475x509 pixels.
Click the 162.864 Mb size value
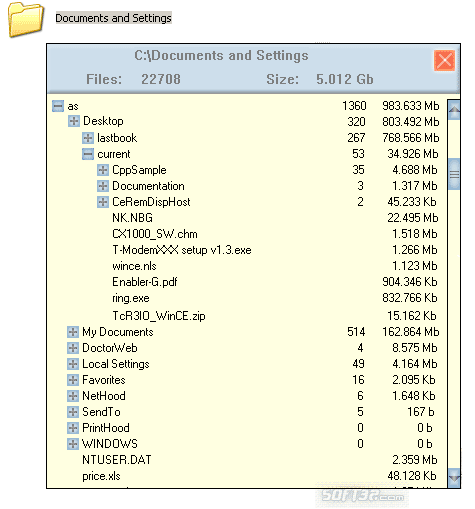click(411, 332)
